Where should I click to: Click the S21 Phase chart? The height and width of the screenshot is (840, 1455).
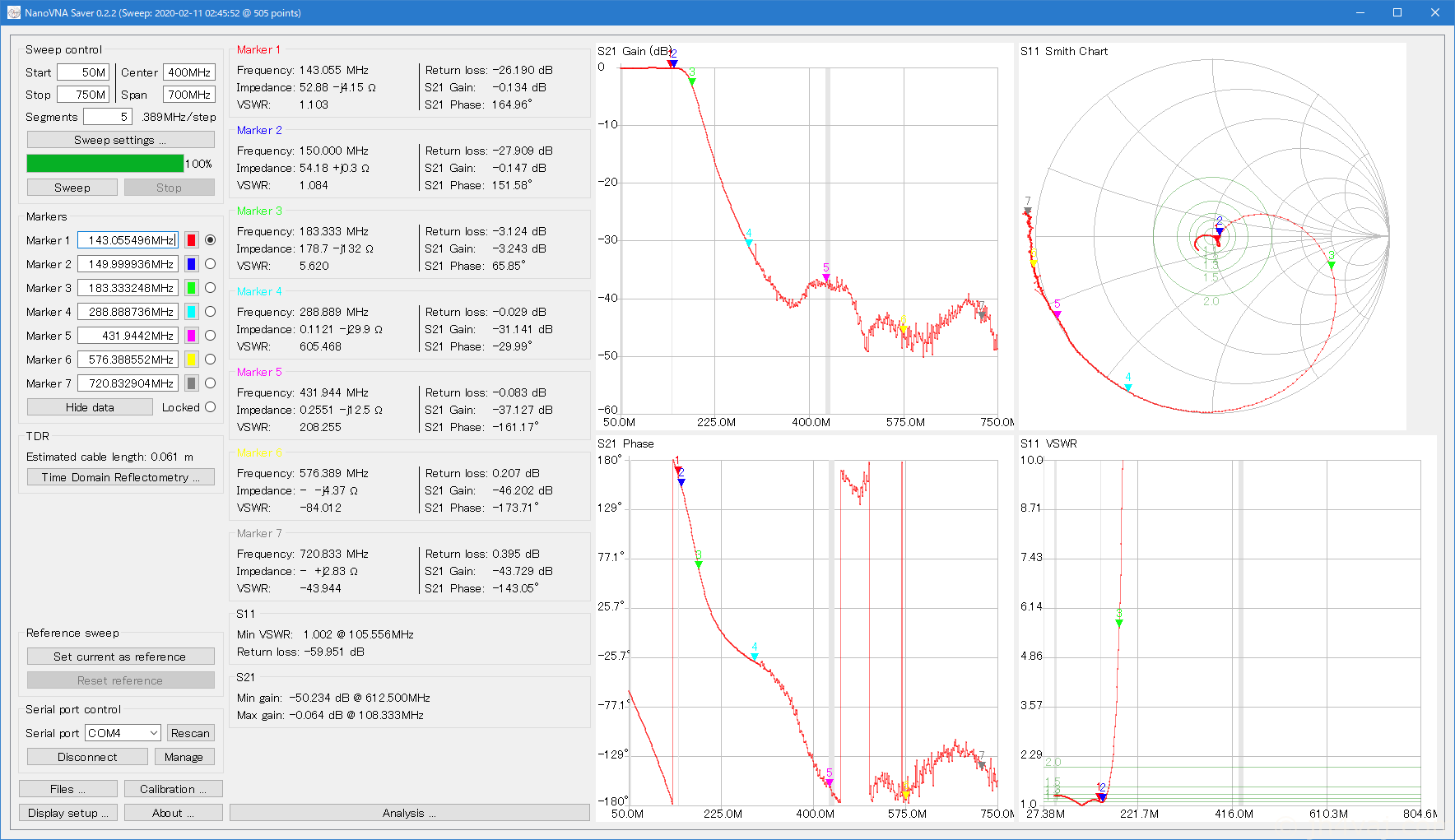click(805, 629)
